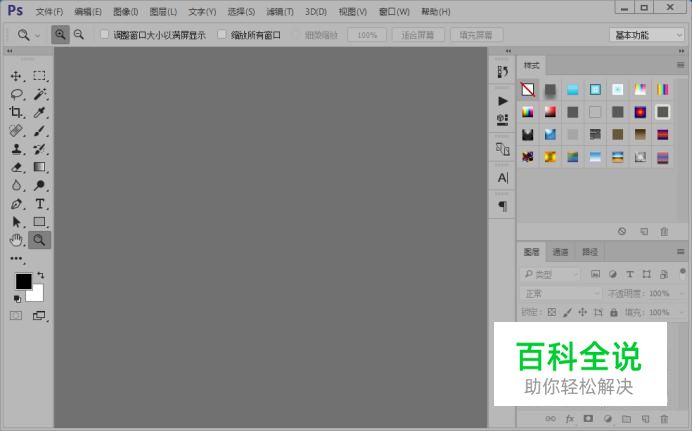Enable 调整窗口大小以满屏显示 checkbox
Image resolution: width=692 pixels, height=431 pixels.
[105, 34]
